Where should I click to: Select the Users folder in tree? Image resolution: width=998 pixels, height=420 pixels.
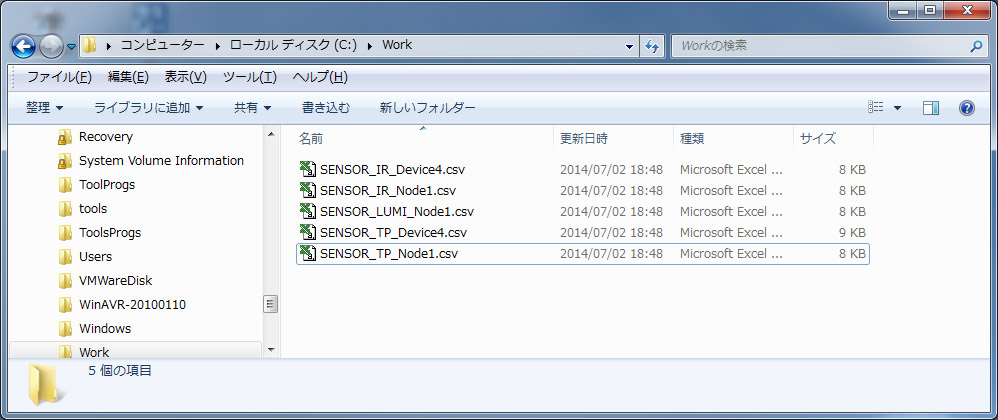[x=95, y=256]
